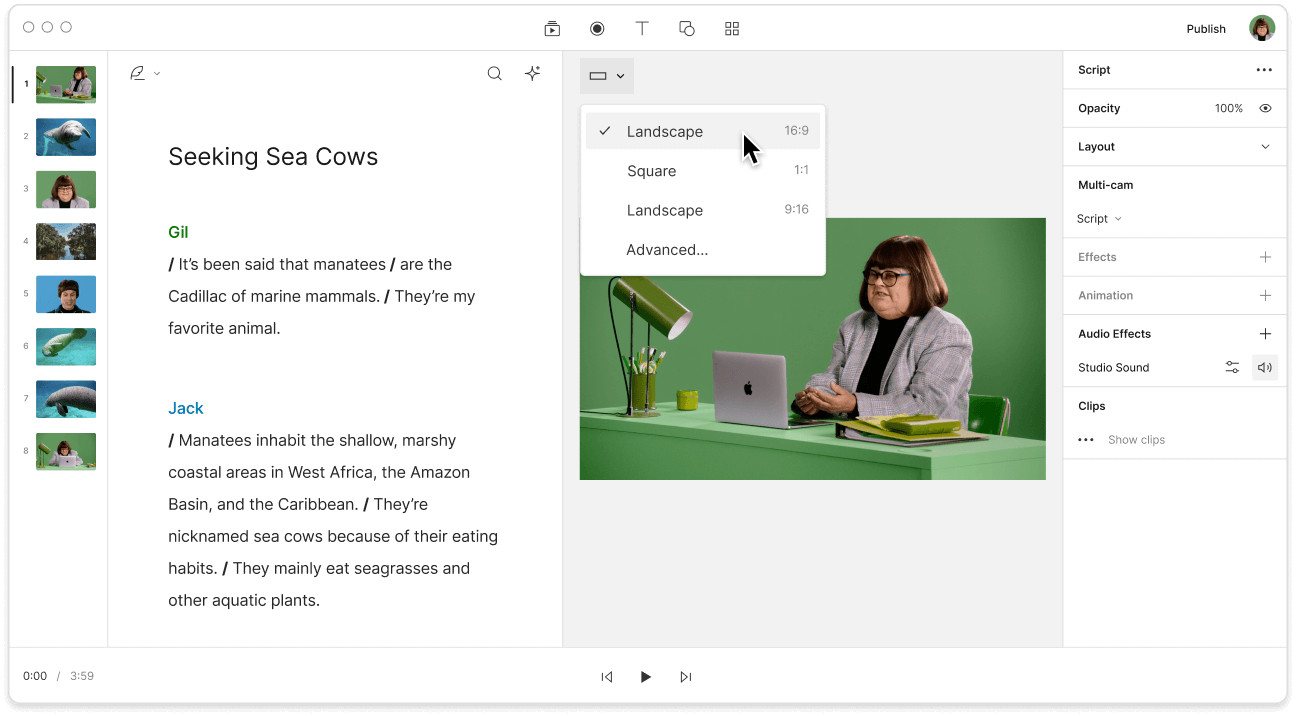The image size is (1296, 716).
Task: Open the aspect ratio dropdown above canvas
Action: 606,75
